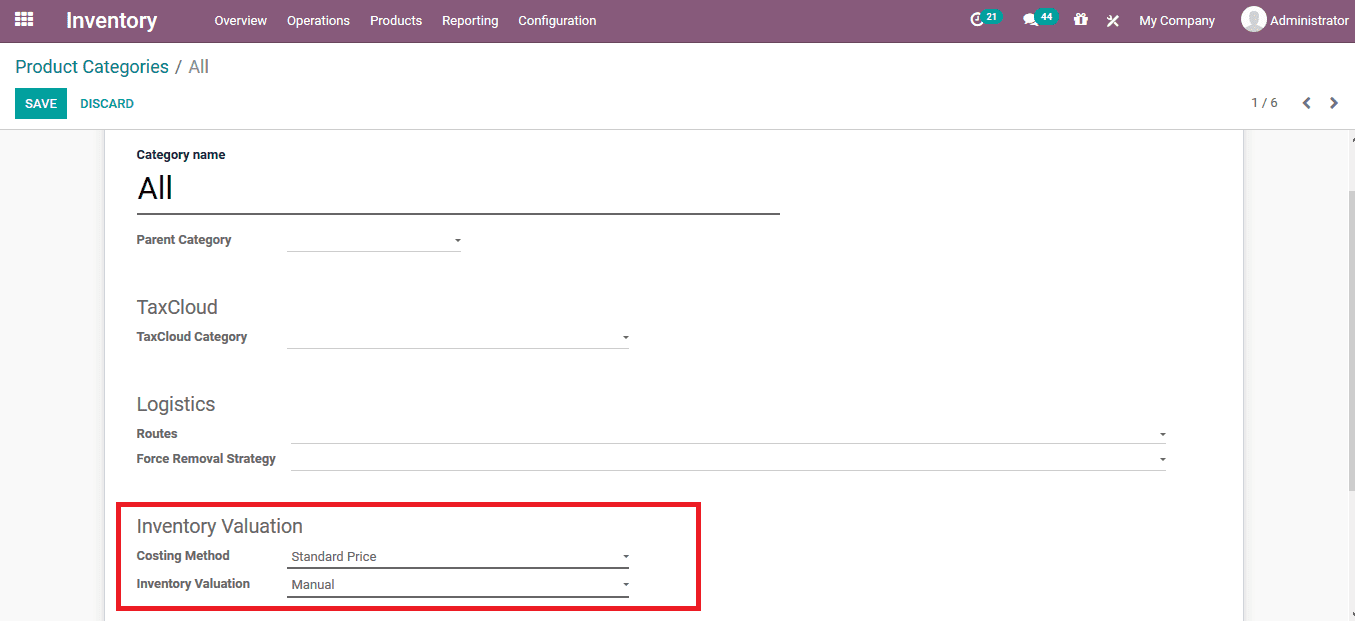Open the Operations menu
Screen dimensions: 1355x621
pos(318,20)
